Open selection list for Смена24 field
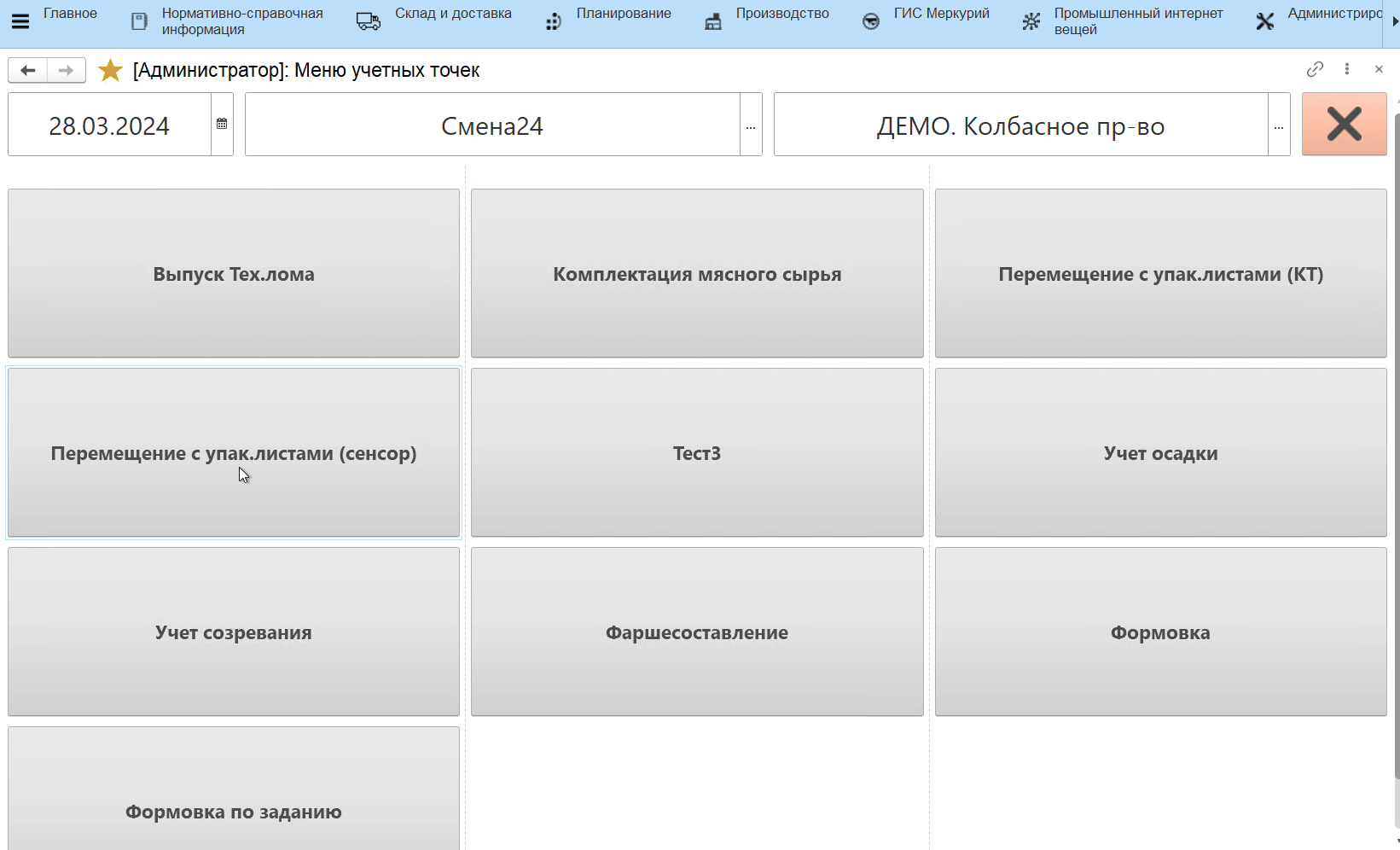Viewport: 1400px width, 850px height. click(751, 125)
